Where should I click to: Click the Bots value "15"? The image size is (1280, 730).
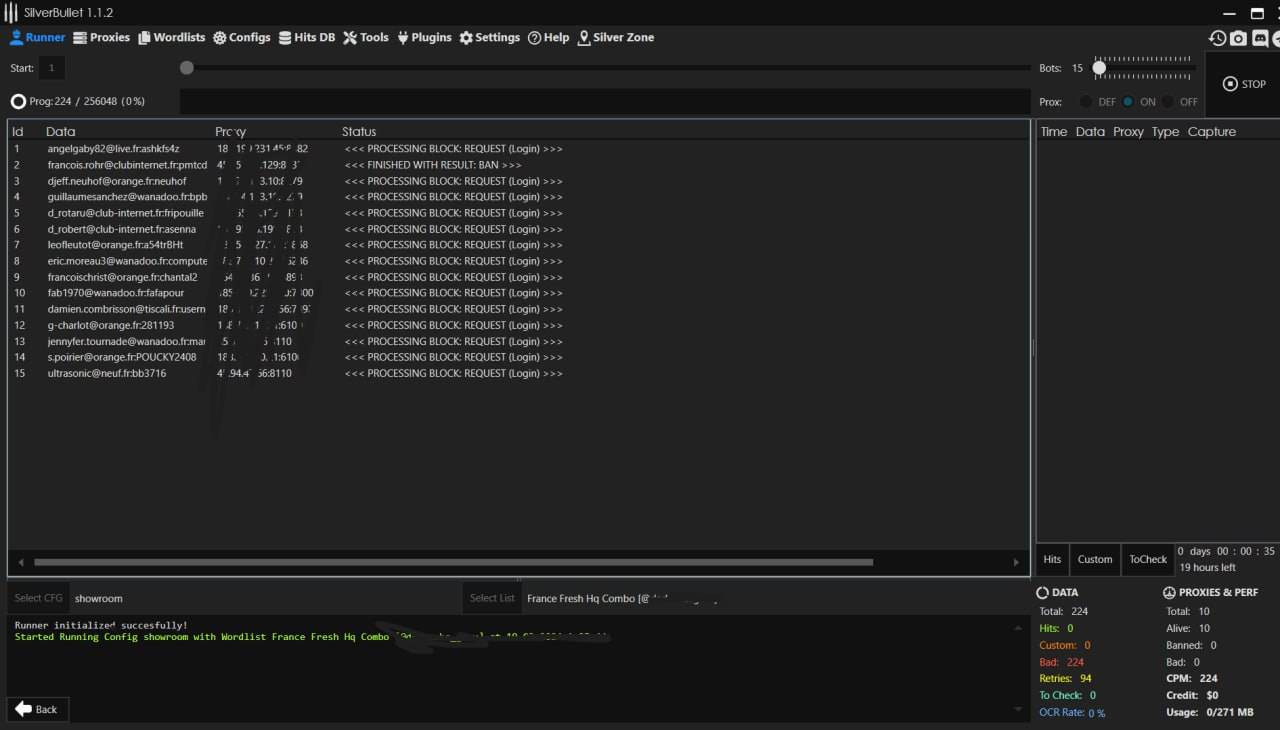(x=1077, y=68)
